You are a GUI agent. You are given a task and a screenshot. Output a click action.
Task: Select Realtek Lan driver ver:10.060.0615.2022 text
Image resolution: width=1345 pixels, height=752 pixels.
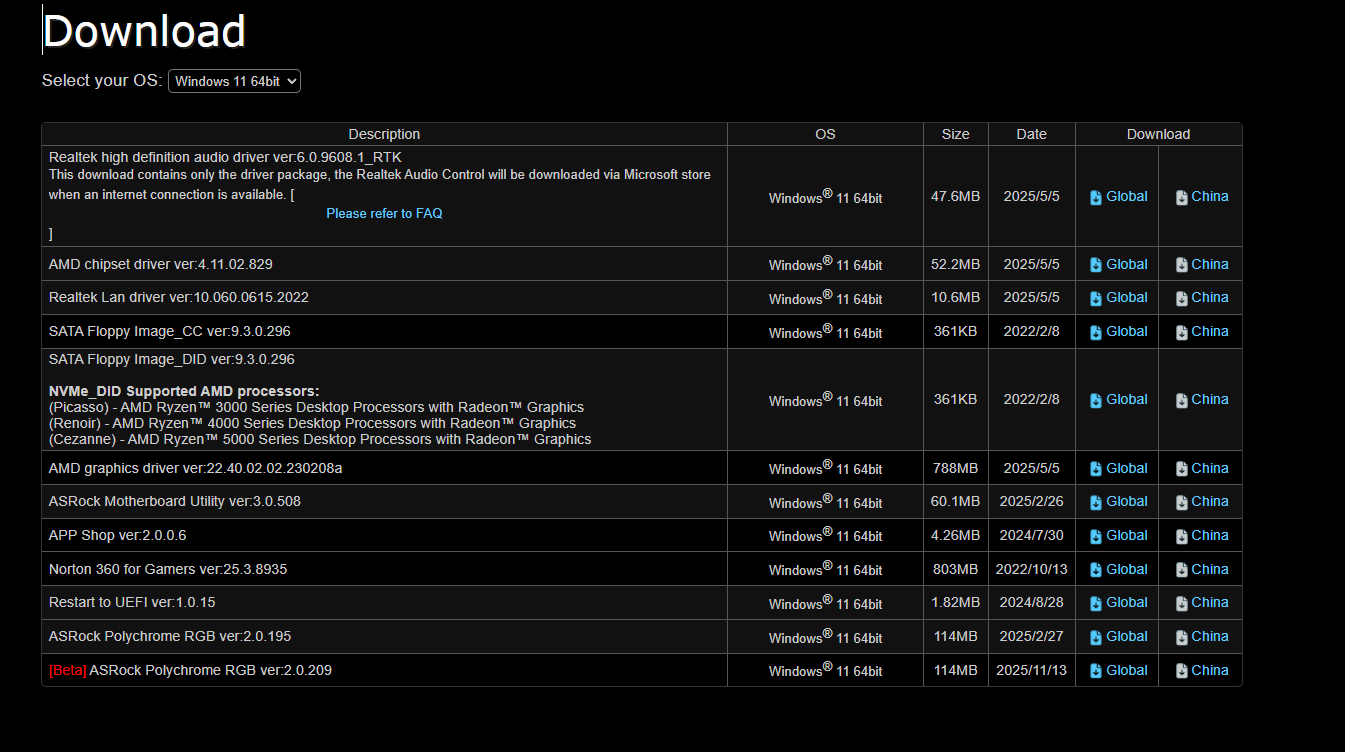(x=179, y=297)
